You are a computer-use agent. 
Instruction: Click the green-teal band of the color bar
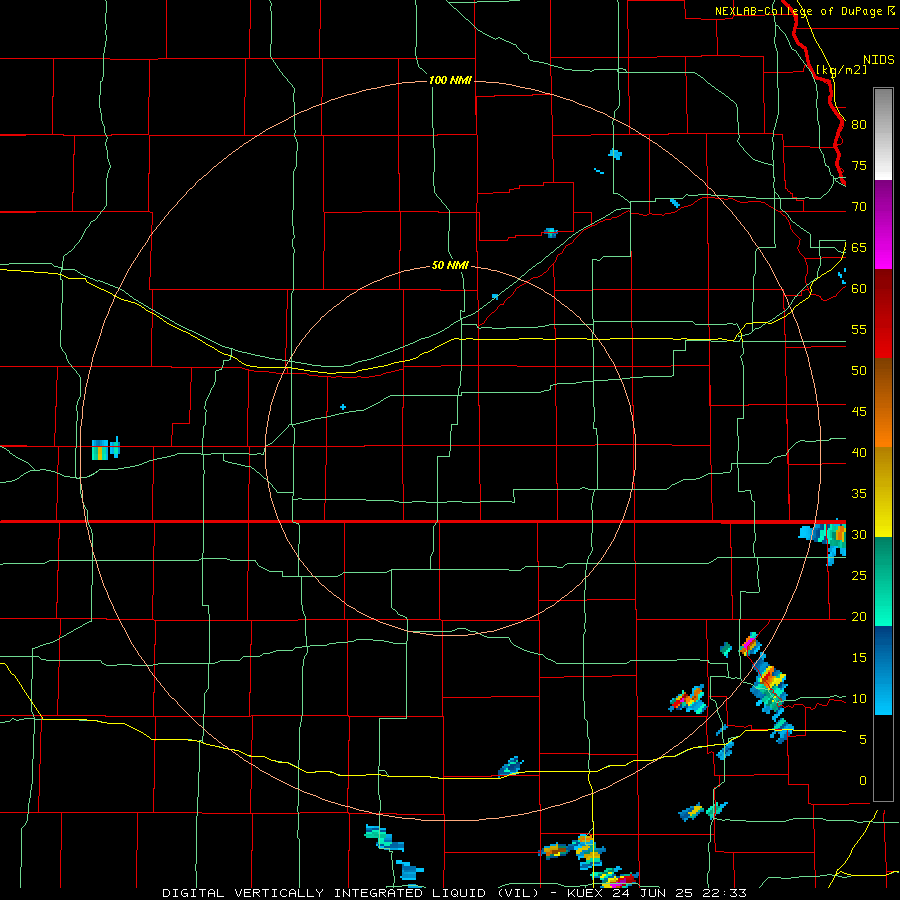coord(883,581)
